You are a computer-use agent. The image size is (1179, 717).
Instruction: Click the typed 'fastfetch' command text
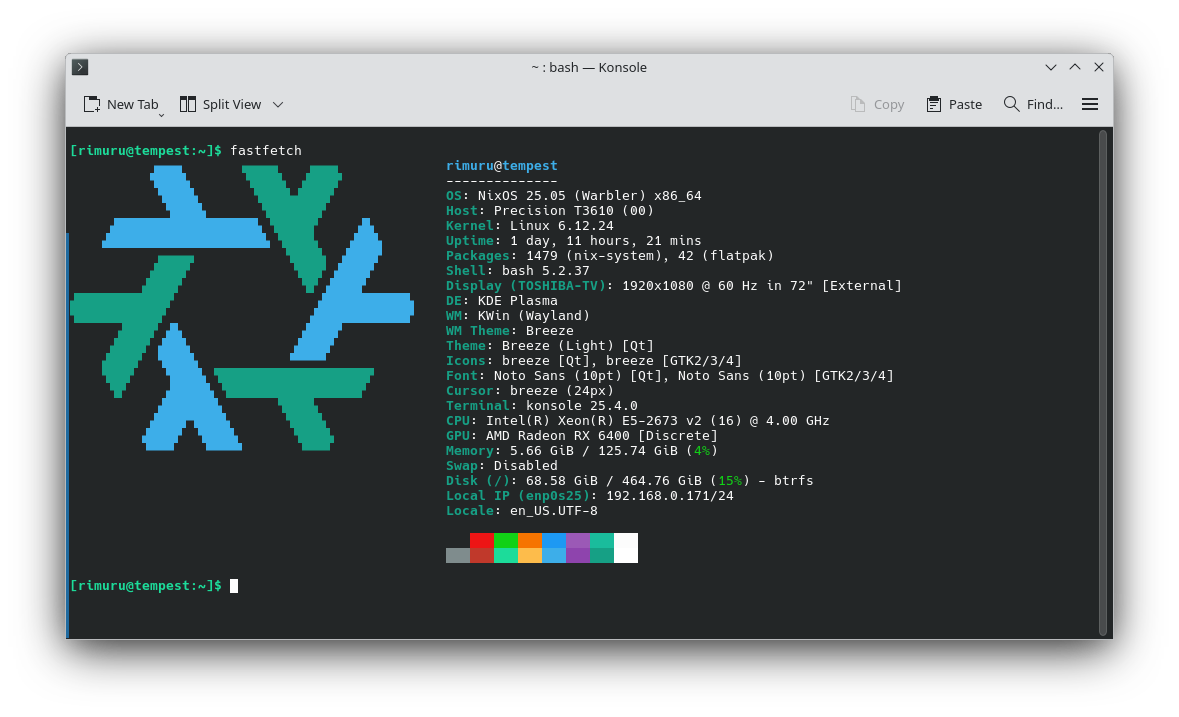pos(266,151)
